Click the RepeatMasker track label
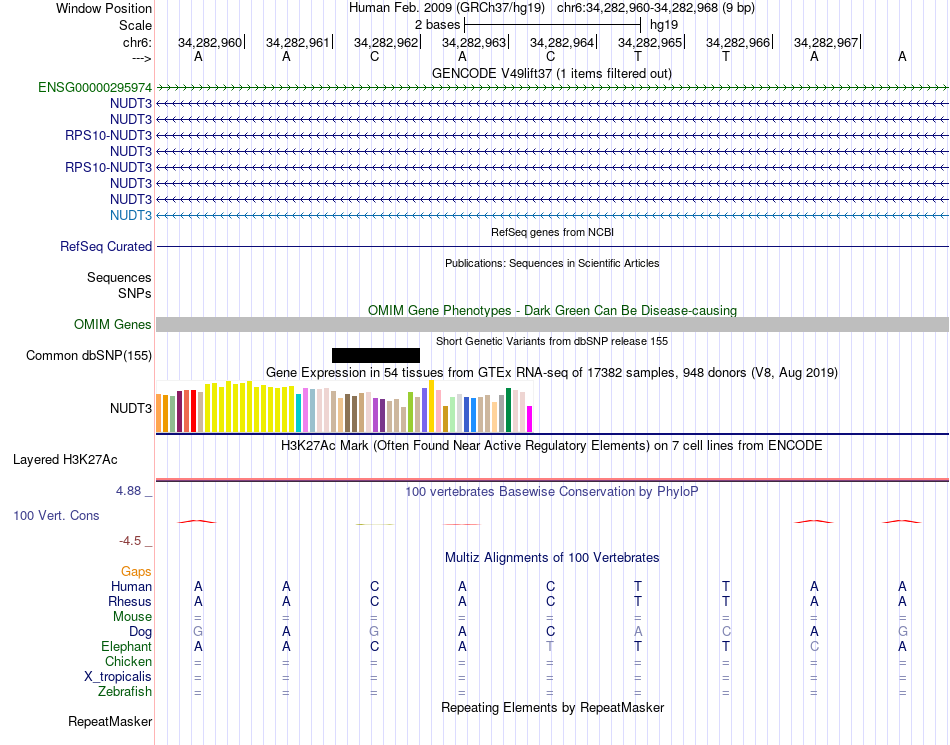This screenshot has width=950, height=745. click(110, 721)
